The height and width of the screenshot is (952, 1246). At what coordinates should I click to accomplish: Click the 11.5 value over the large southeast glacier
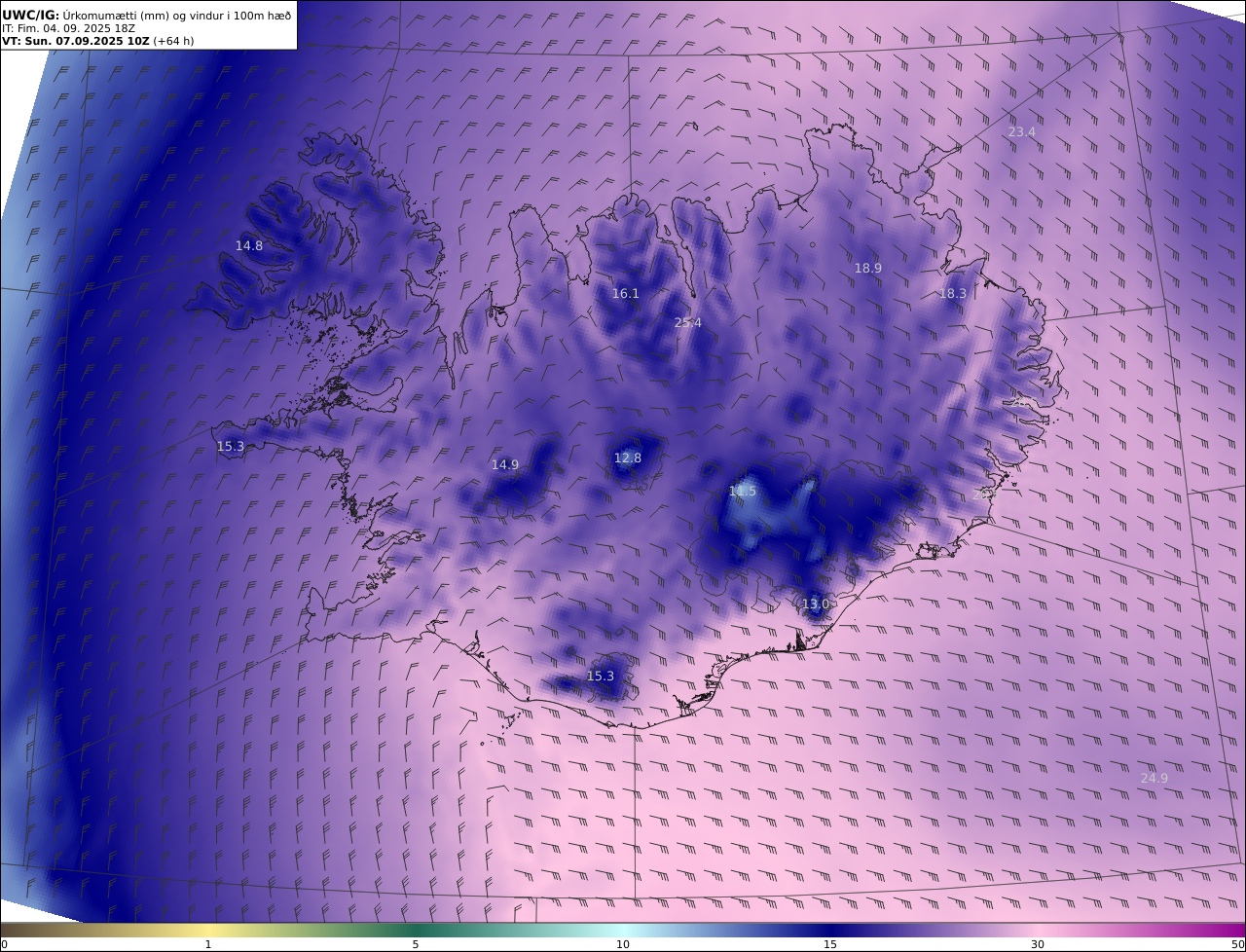click(x=743, y=493)
